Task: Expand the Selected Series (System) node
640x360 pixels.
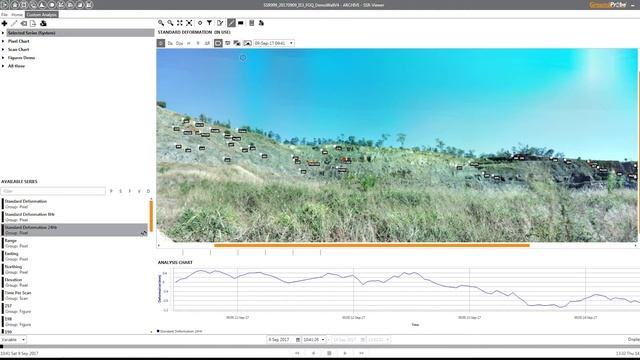Action: tap(3, 33)
